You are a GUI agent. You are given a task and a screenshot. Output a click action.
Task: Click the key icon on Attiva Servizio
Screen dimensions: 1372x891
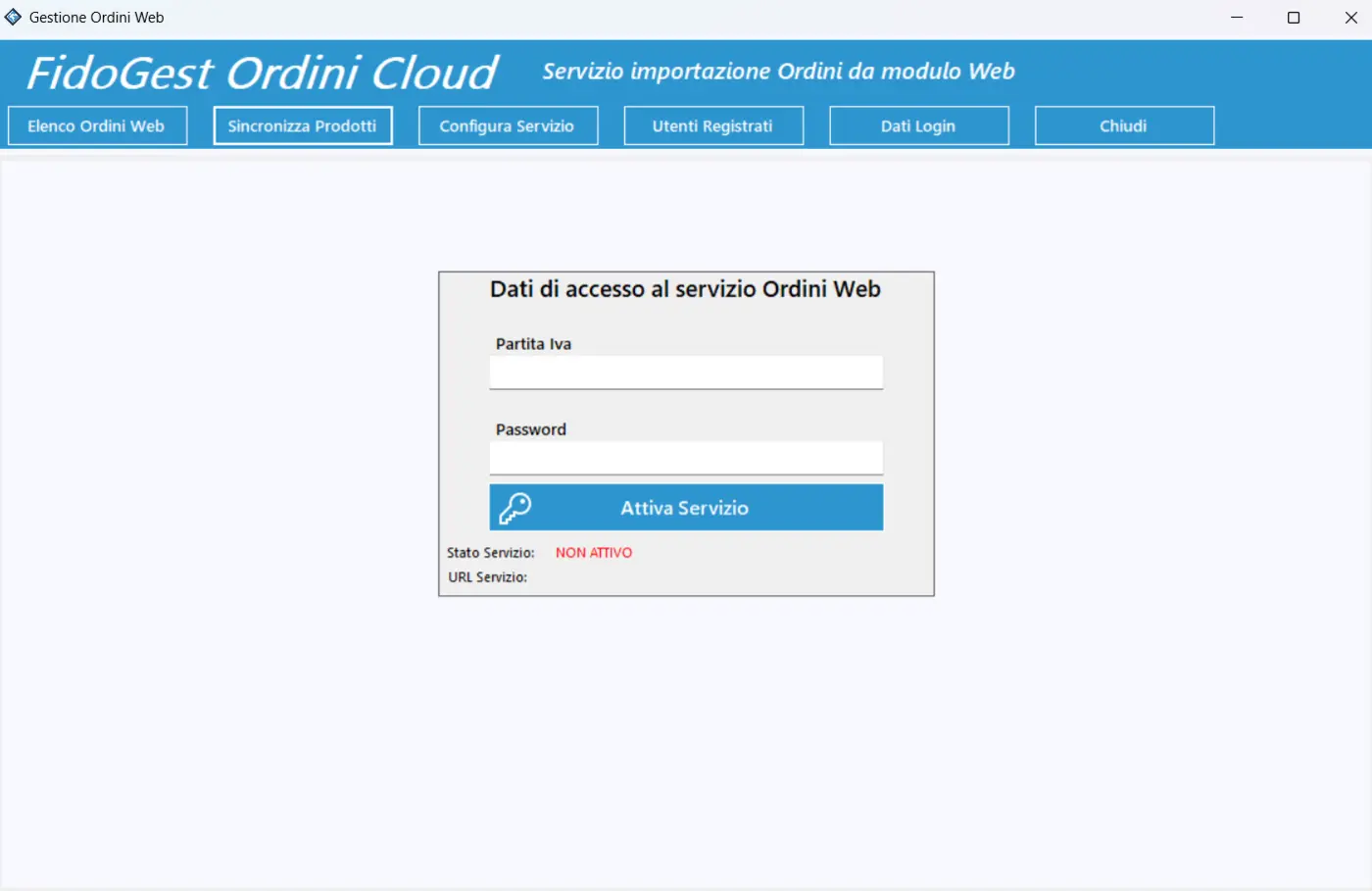point(514,508)
